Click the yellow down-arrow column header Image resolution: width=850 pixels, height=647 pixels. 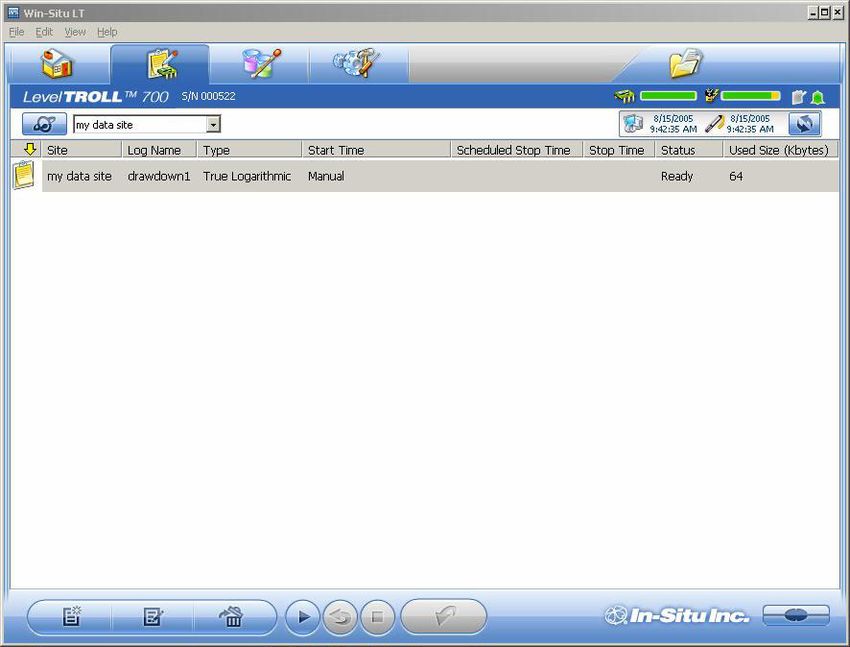tap(30, 149)
